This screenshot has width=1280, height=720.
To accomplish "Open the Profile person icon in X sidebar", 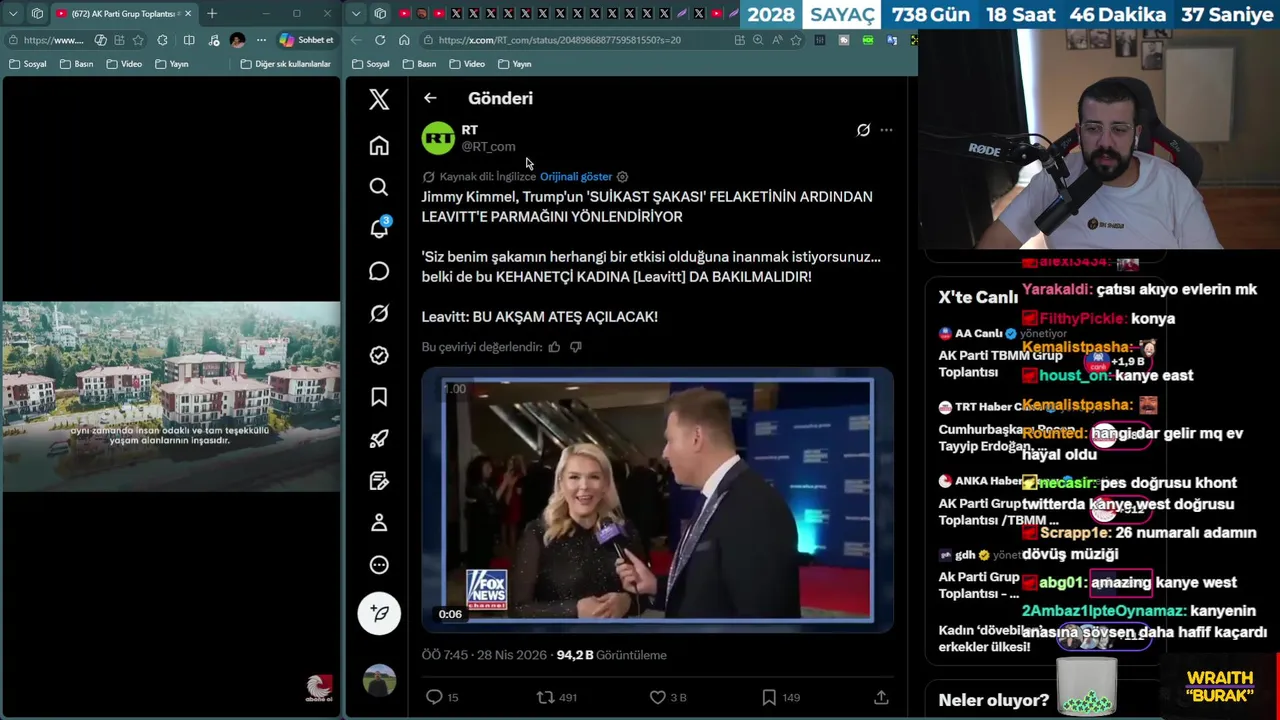I will 379,523.
